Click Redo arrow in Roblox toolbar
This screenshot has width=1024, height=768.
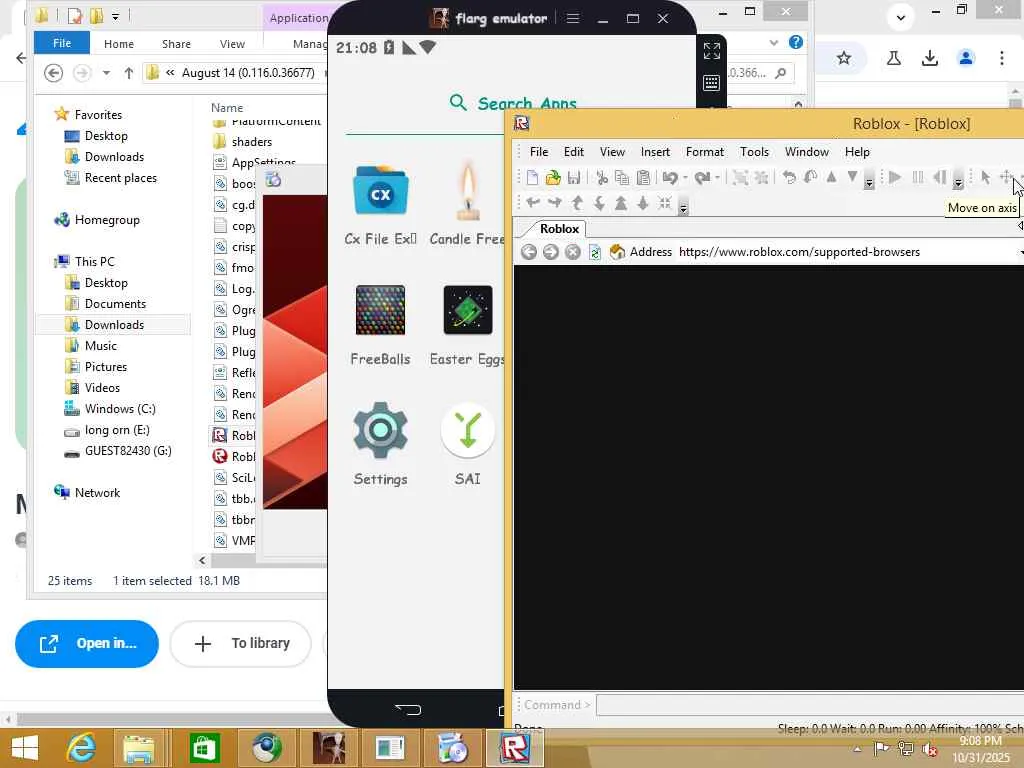702,178
